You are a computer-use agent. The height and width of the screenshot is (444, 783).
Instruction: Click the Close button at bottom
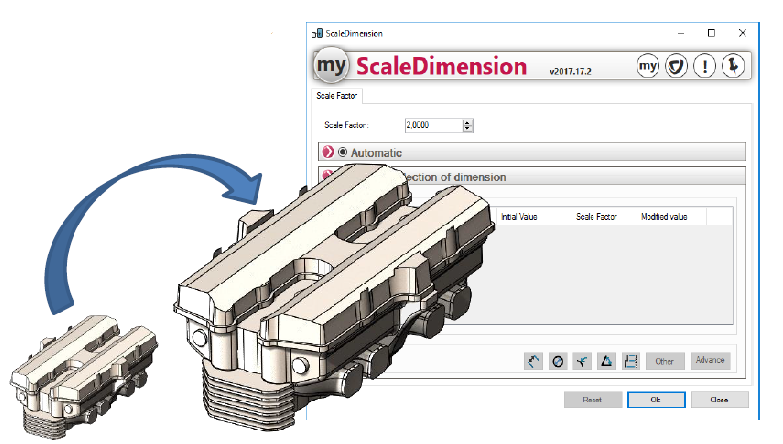click(x=720, y=400)
